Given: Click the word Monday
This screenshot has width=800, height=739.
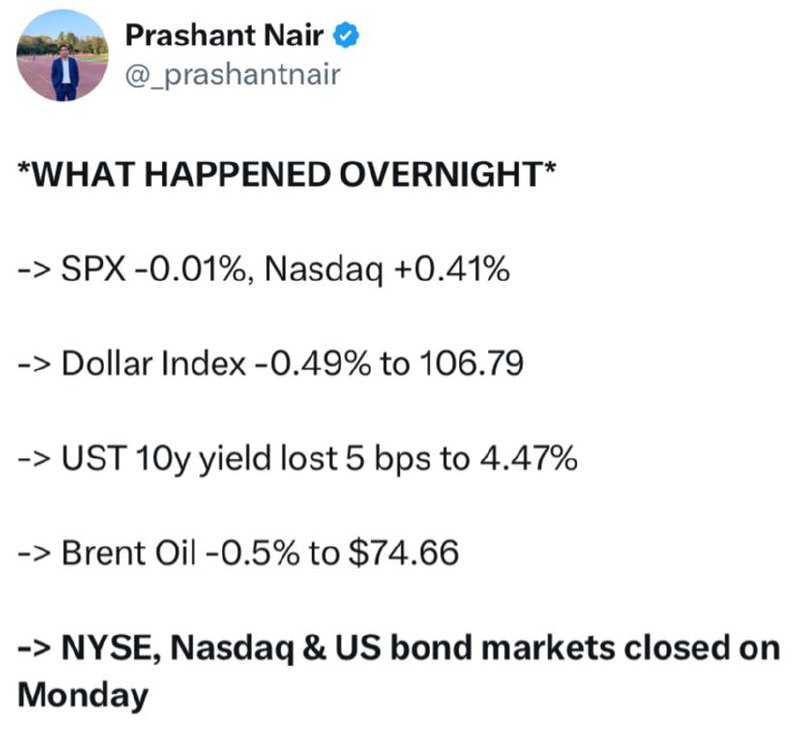Looking at the screenshot, I should pyautogui.click(x=83, y=696).
